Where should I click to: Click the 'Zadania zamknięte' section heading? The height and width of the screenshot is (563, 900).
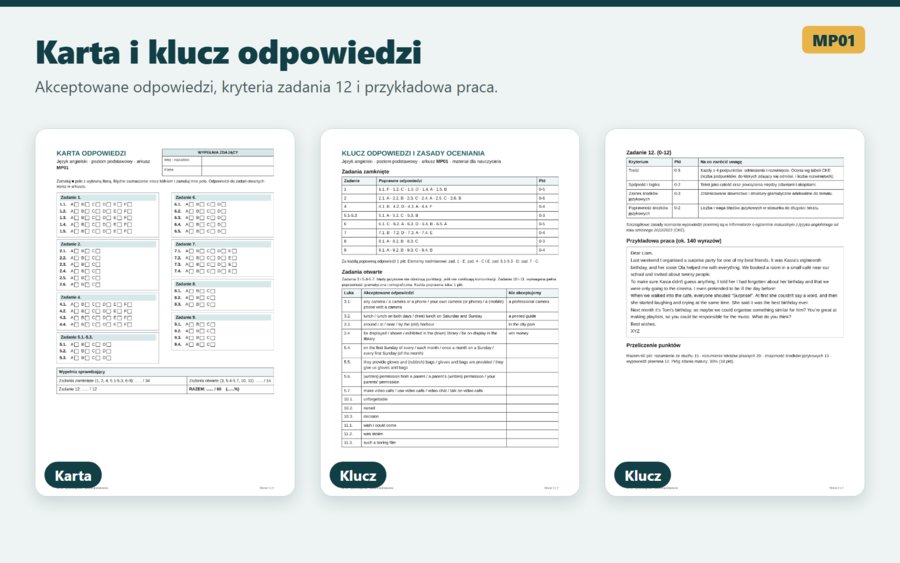click(x=366, y=172)
